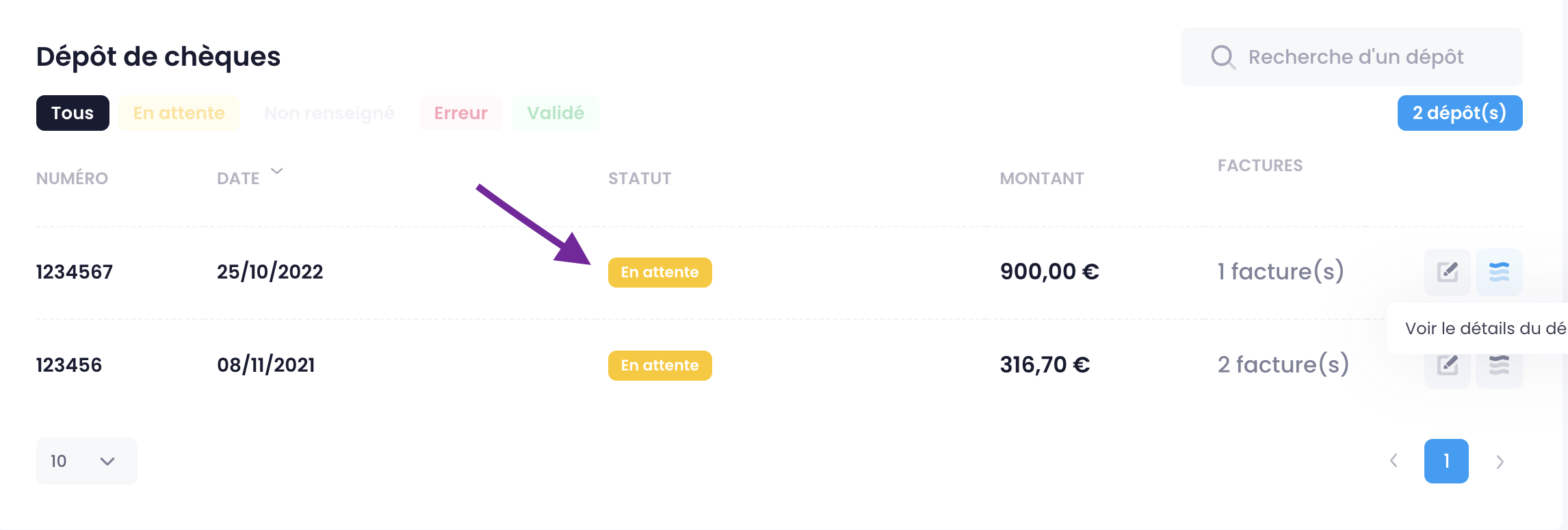
Task: Click the 2 facture(s) link
Action: (x=1283, y=364)
